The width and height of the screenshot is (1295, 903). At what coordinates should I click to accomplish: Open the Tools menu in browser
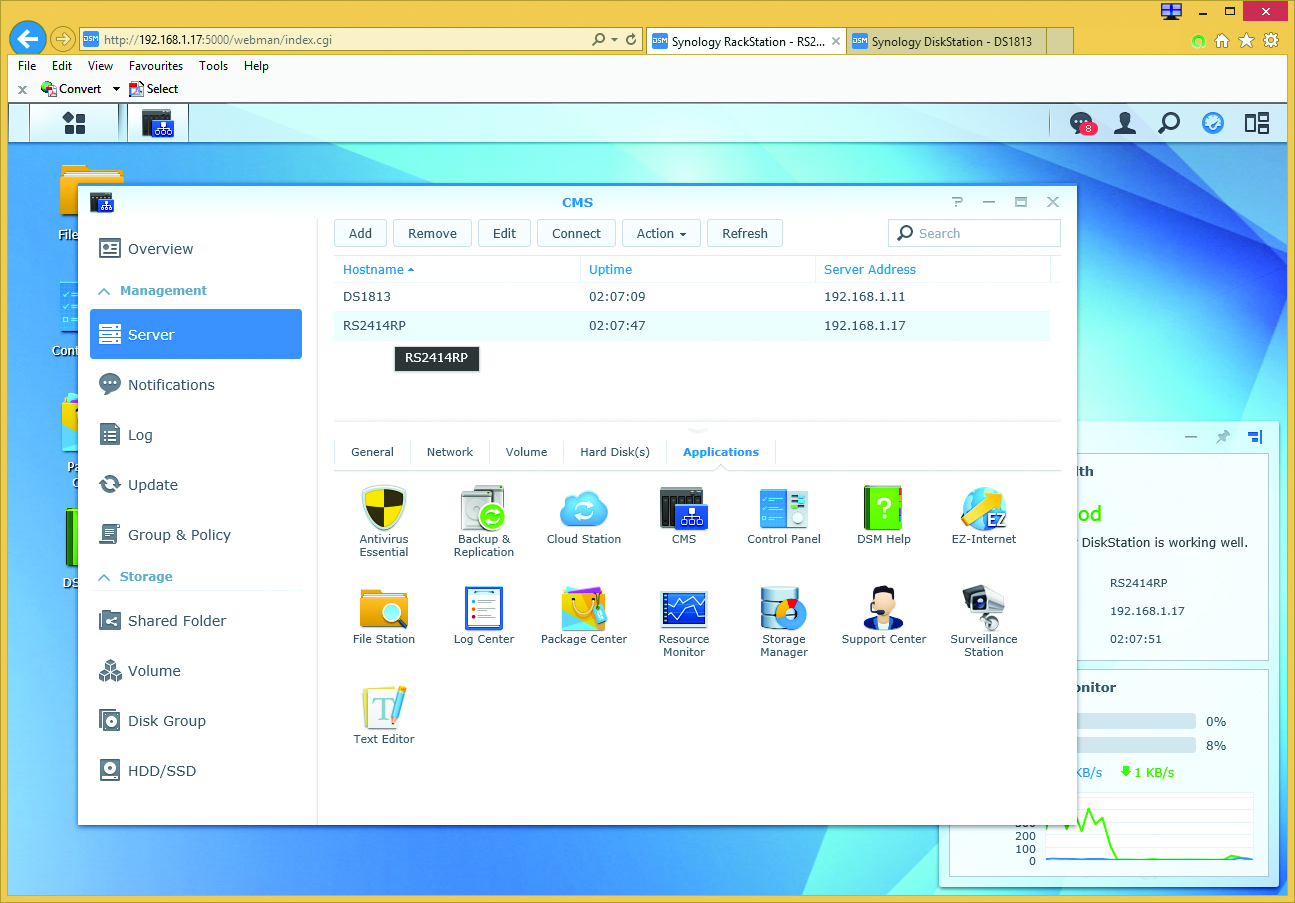(x=213, y=66)
